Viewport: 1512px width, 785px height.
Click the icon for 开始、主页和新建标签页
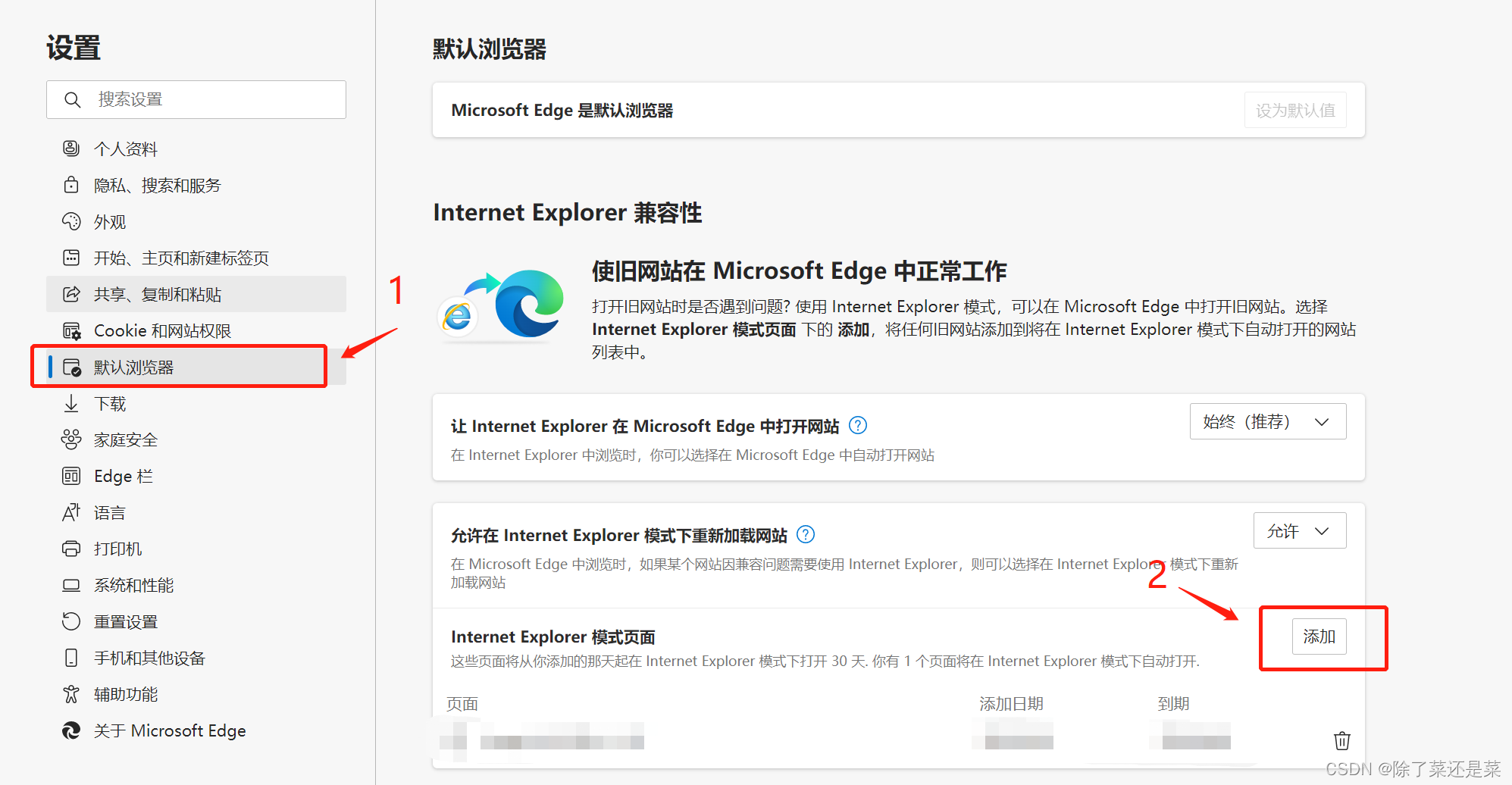click(x=71, y=258)
